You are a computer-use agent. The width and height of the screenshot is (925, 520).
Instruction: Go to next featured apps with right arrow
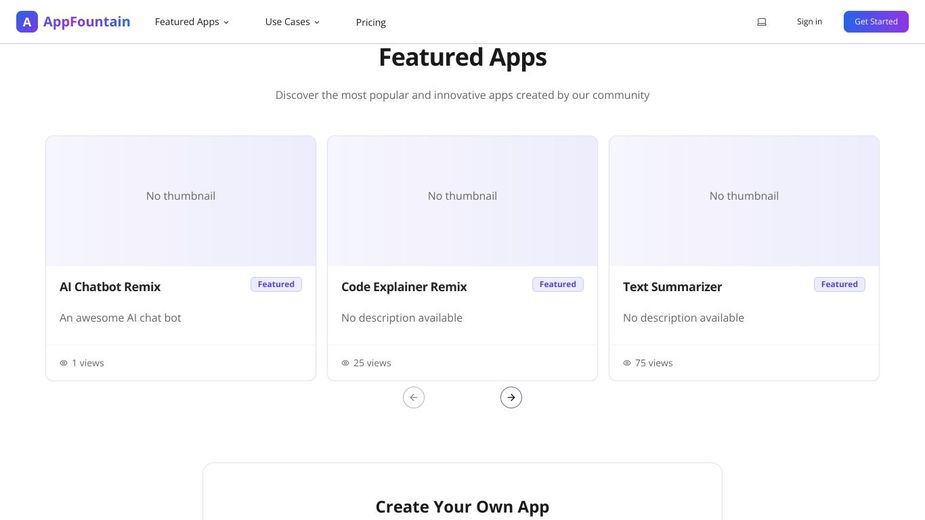tap(511, 397)
